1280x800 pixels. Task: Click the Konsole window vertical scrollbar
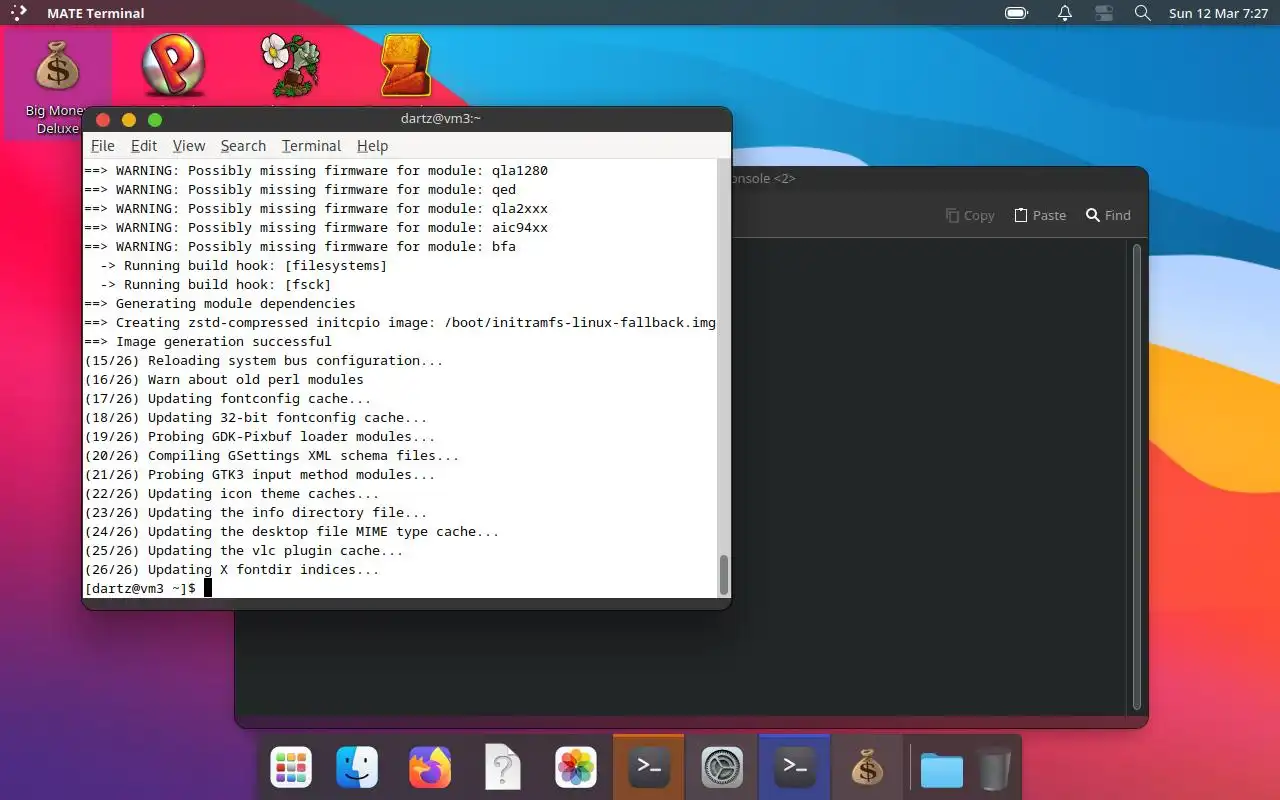(x=1136, y=477)
